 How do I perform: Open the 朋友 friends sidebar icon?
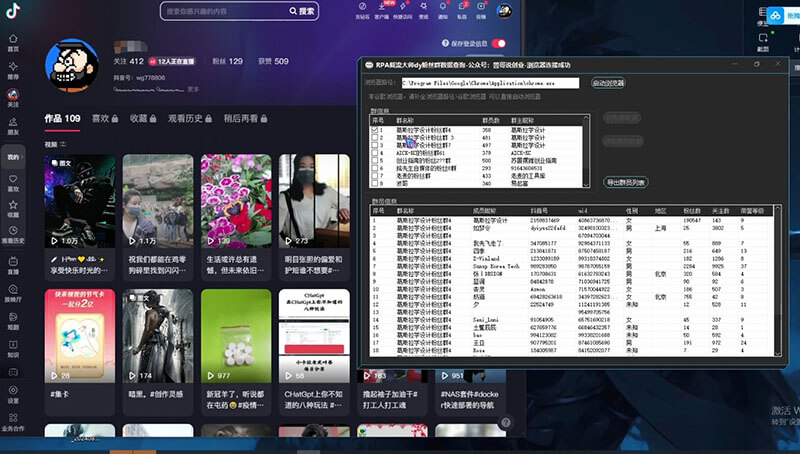(x=13, y=122)
